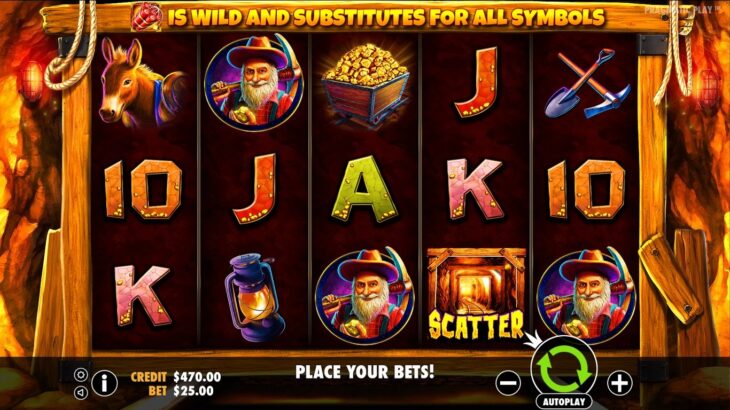Select the green A symbol
The image size is (730, 410).
click(365, 189)
